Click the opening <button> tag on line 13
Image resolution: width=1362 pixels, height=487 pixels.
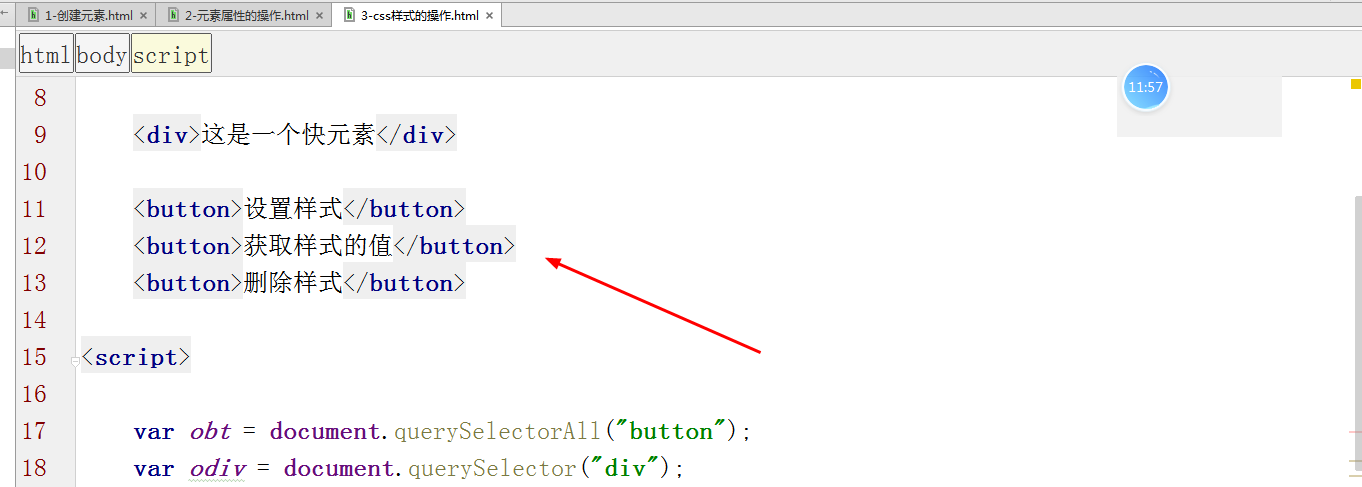[189, 283]
